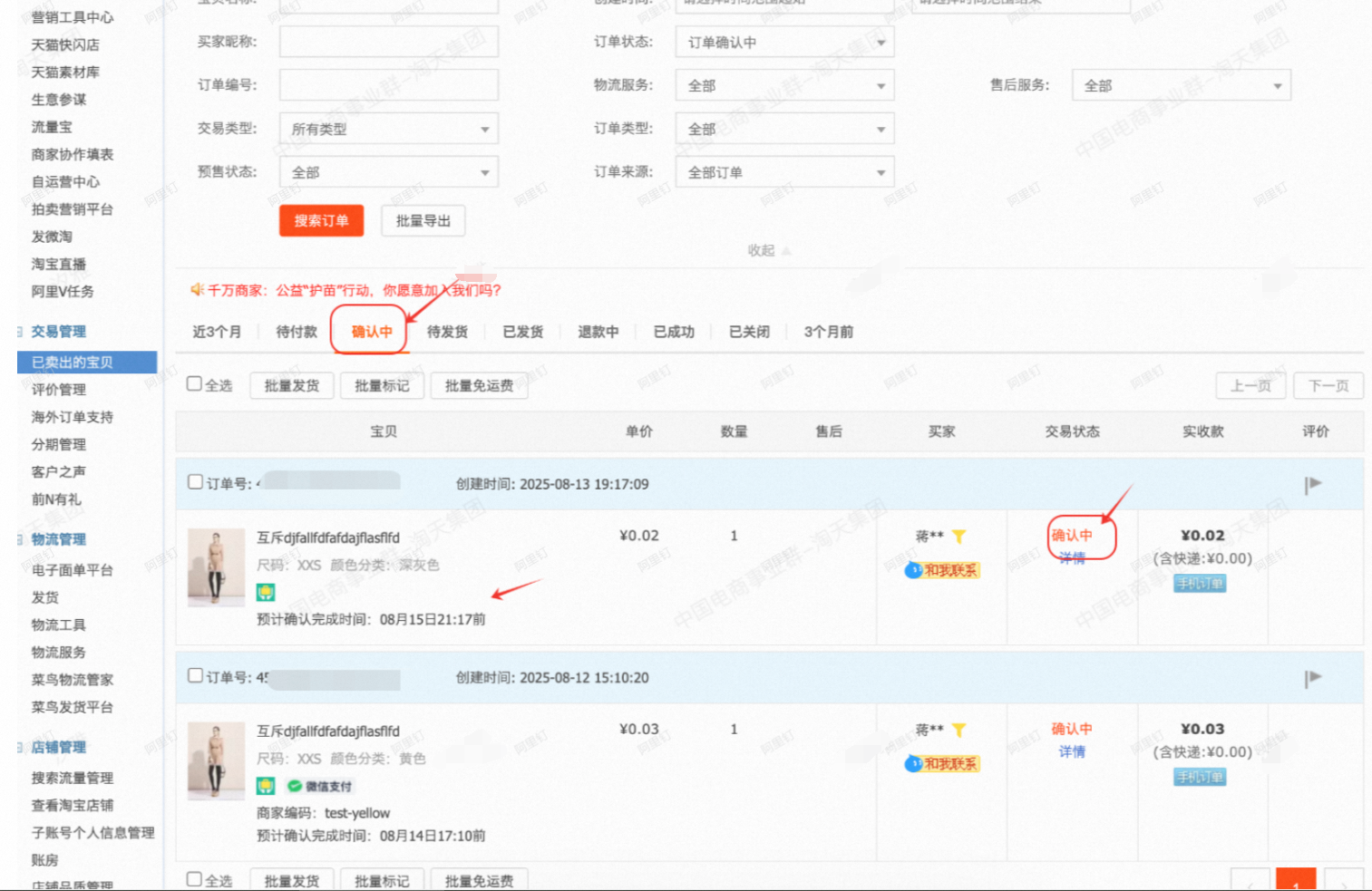
Task: Click 上一页 button
Action: coord(1251,385)
